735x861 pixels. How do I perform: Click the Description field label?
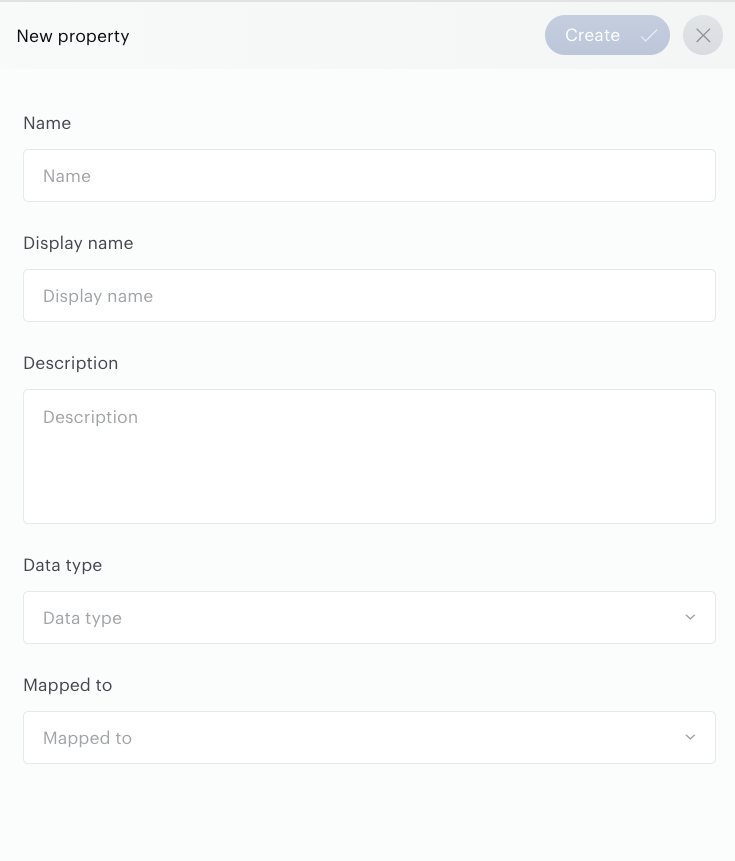pos(70,364)
